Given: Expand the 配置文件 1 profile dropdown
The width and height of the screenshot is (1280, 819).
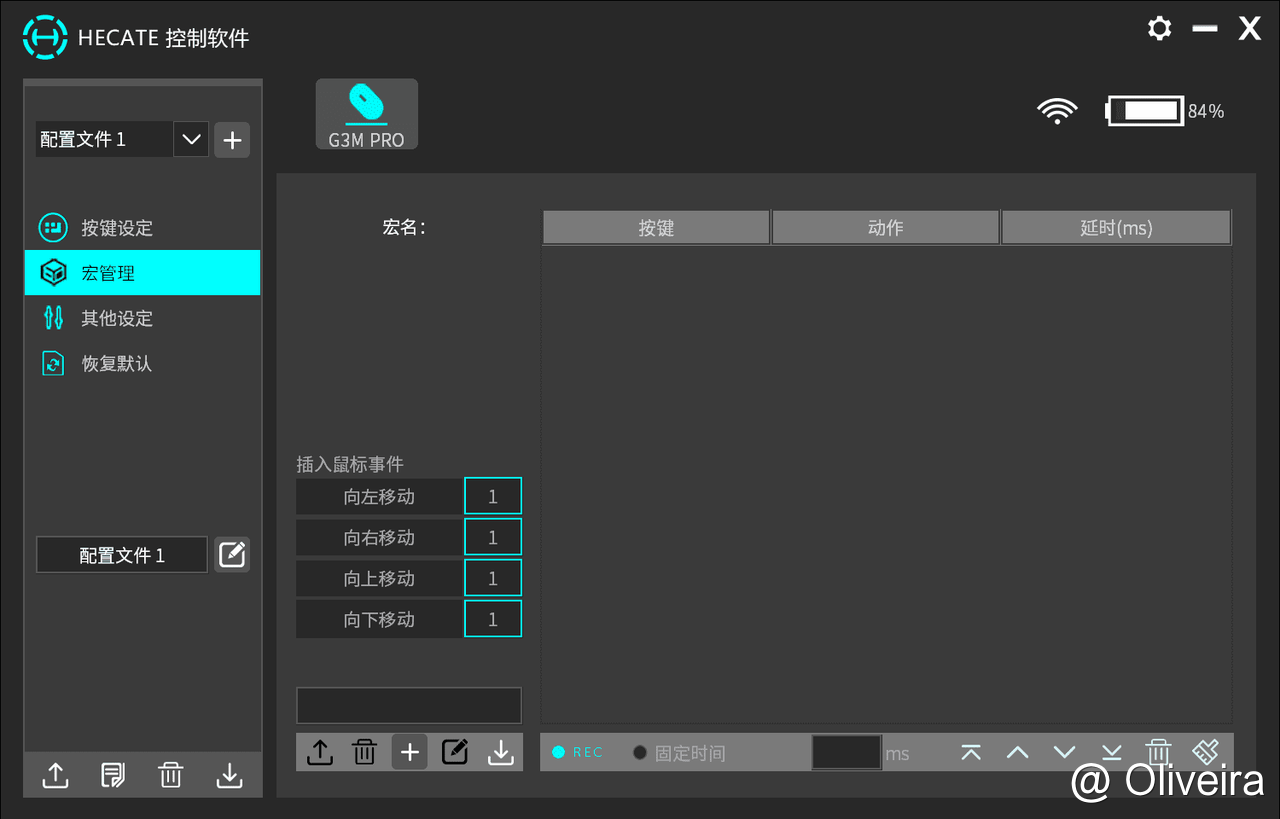Looking at the screenshot, I should pyautogui.click(x=191, y=140).
